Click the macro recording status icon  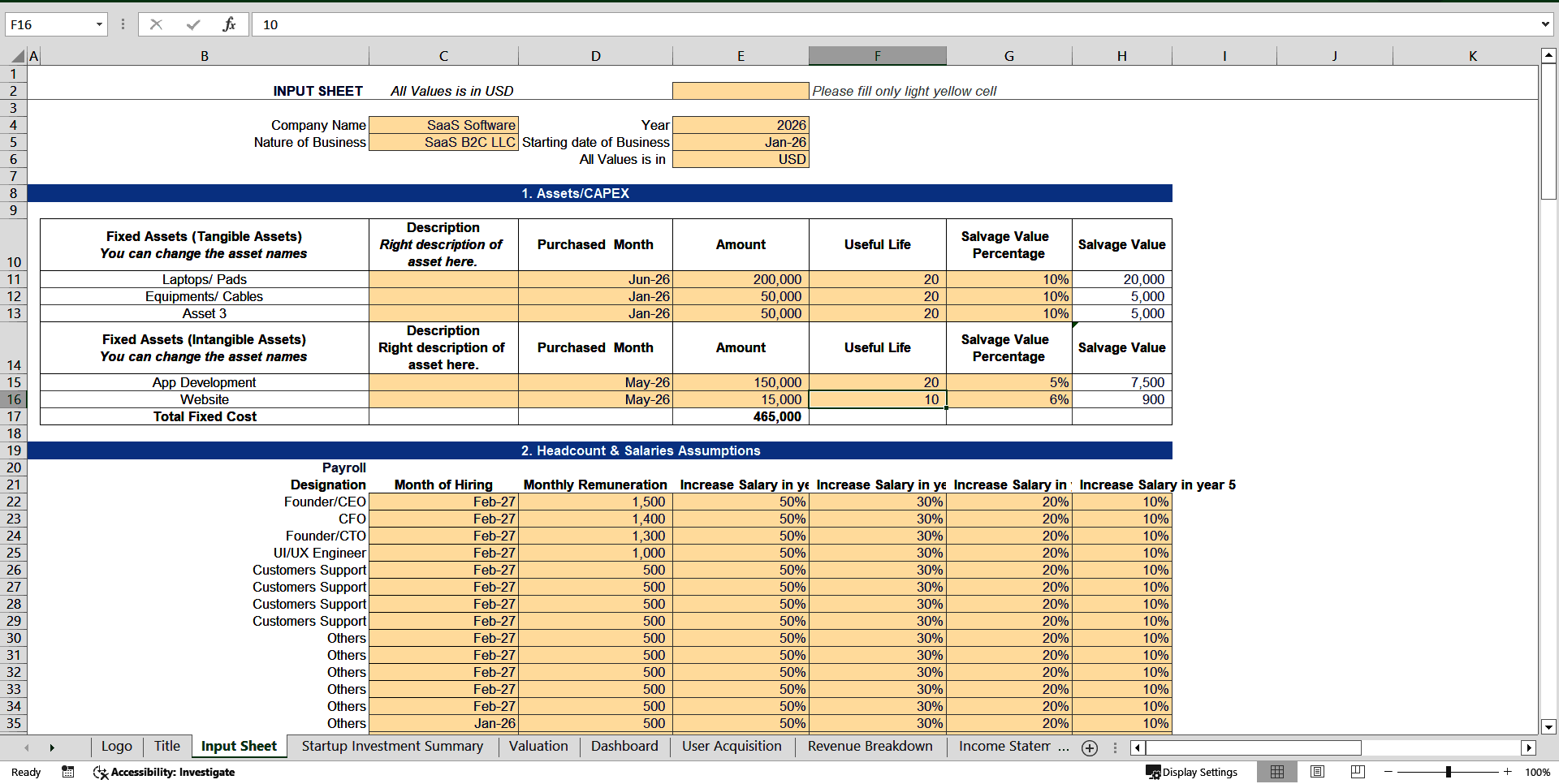pos(68,772)
